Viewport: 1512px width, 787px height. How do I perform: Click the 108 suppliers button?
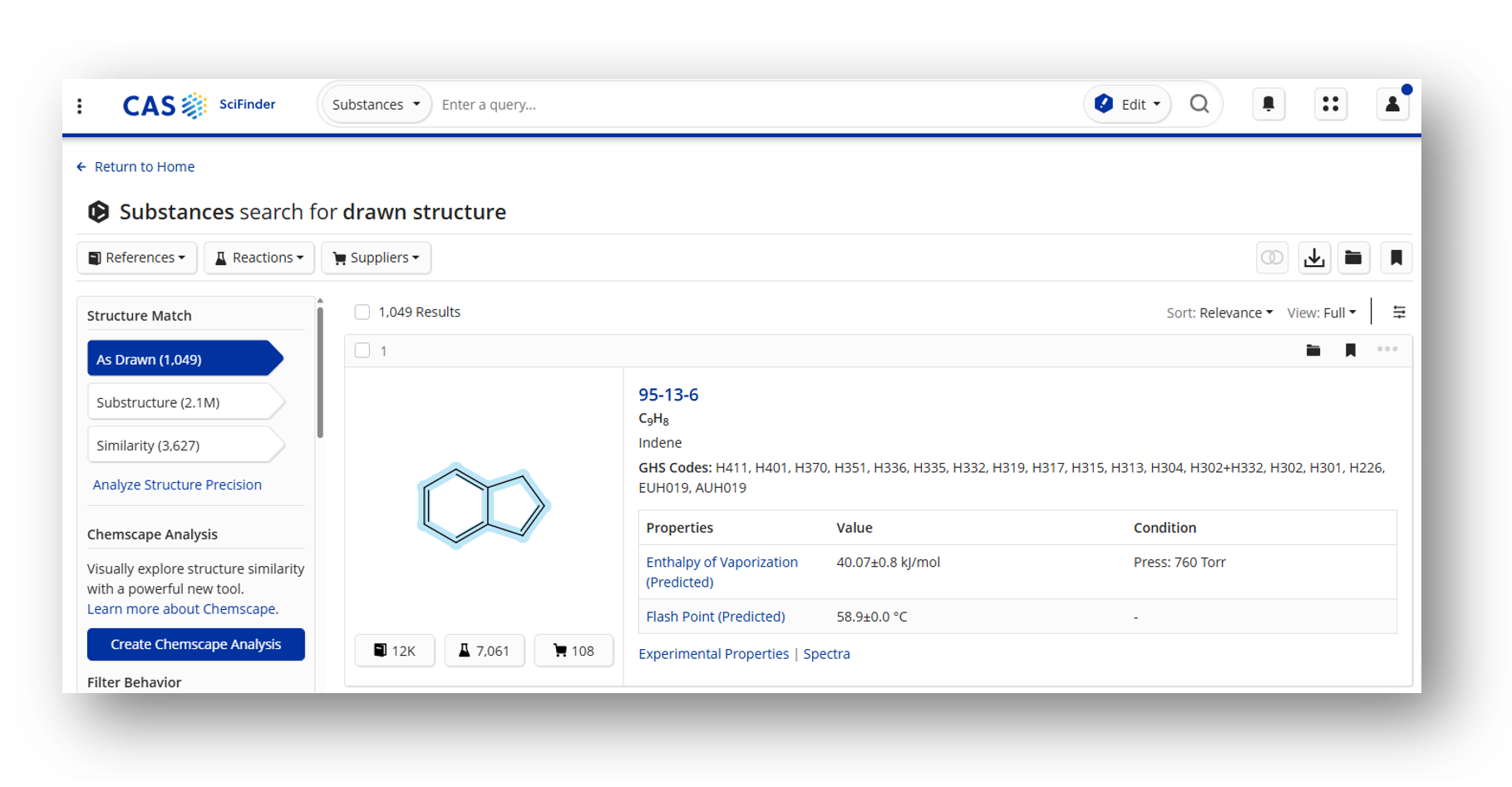pos(574,651)
